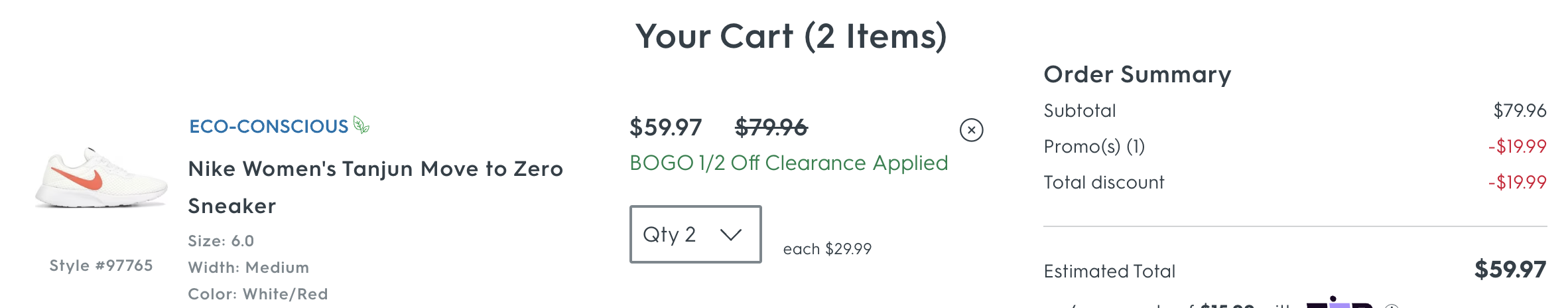1568x308 pixels.
Task: Click the crossed-out $79.96 original price
Action: click(771, 127)
